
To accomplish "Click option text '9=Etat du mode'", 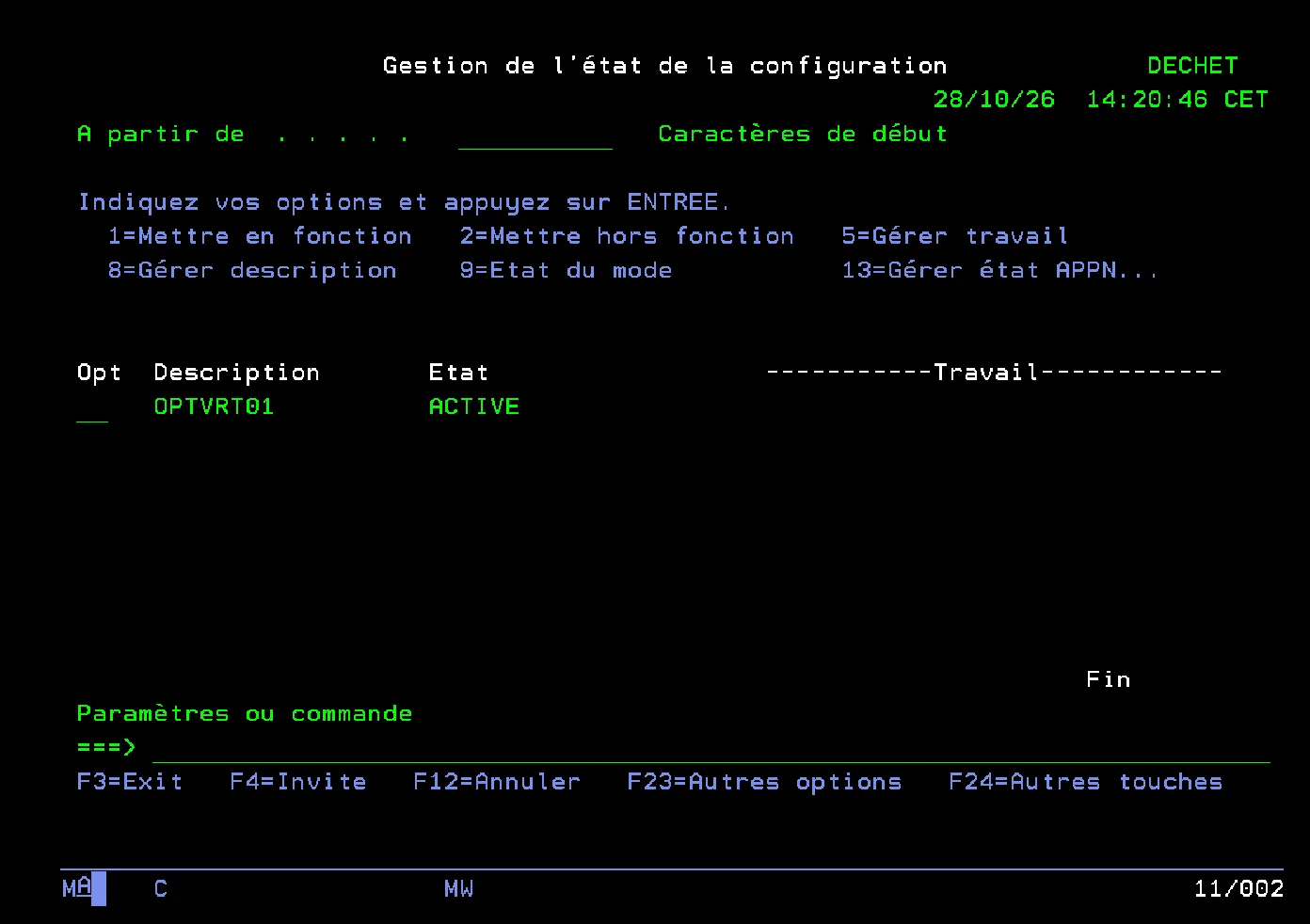I will pos(566,271).
